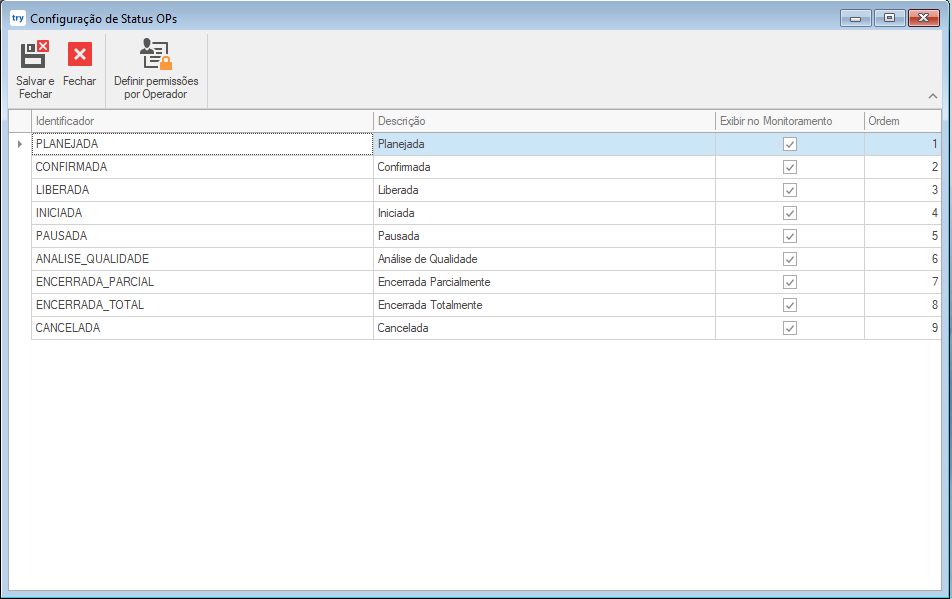Click the Confirmada description cell
This screenshot has height=599, width=952.
(544, 167)
